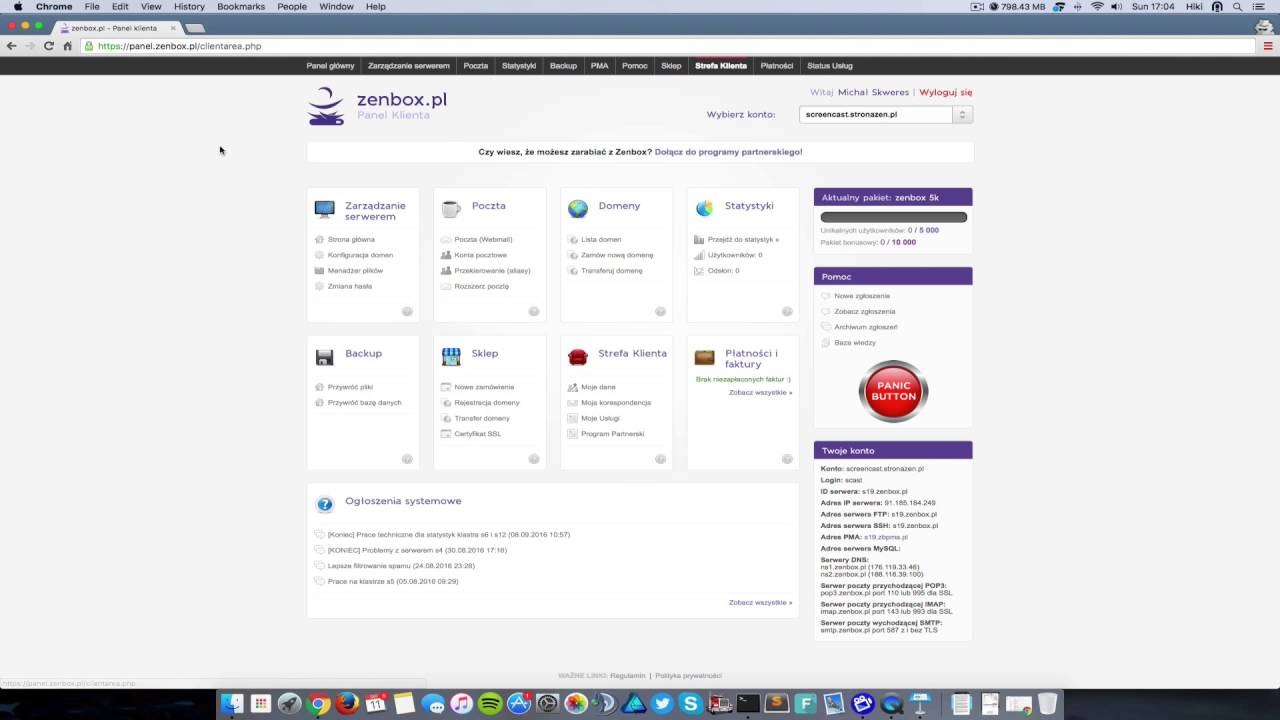Click the Poczta mug icon
This screenshot has width=1280, height=720.
[451, 208]
